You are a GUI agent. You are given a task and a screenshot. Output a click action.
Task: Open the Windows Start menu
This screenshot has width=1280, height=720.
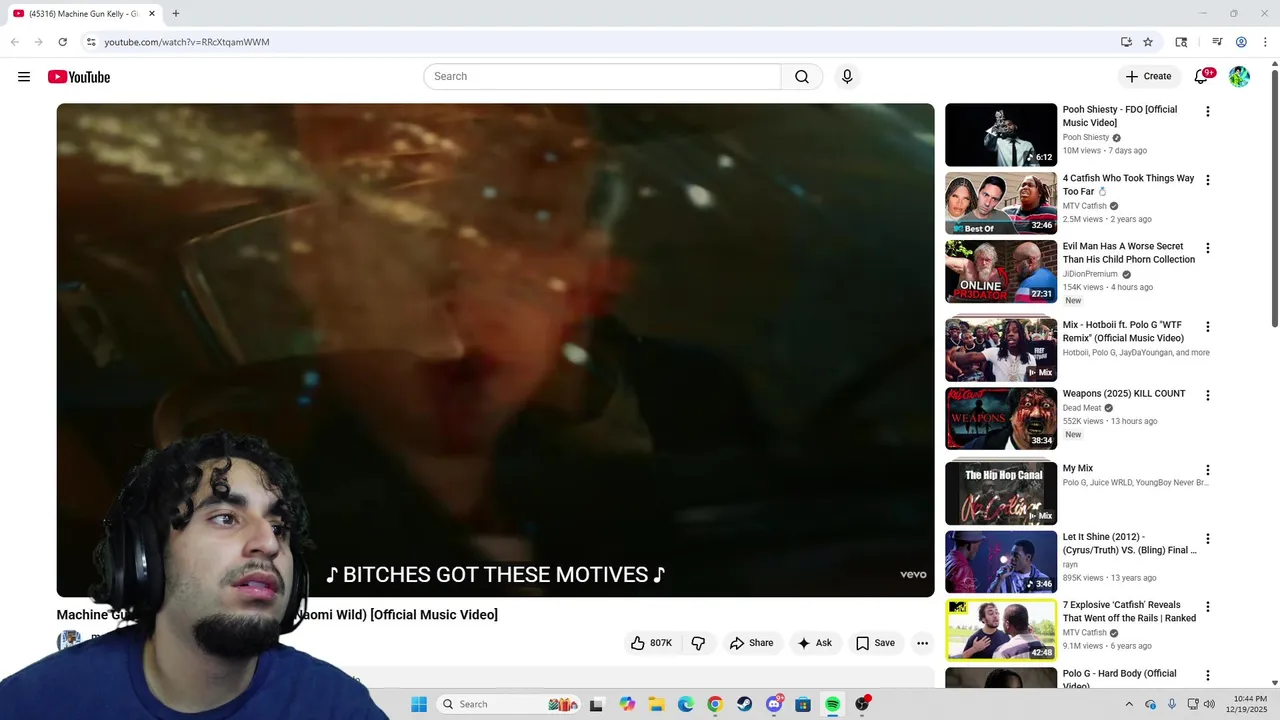coord(419,704)
